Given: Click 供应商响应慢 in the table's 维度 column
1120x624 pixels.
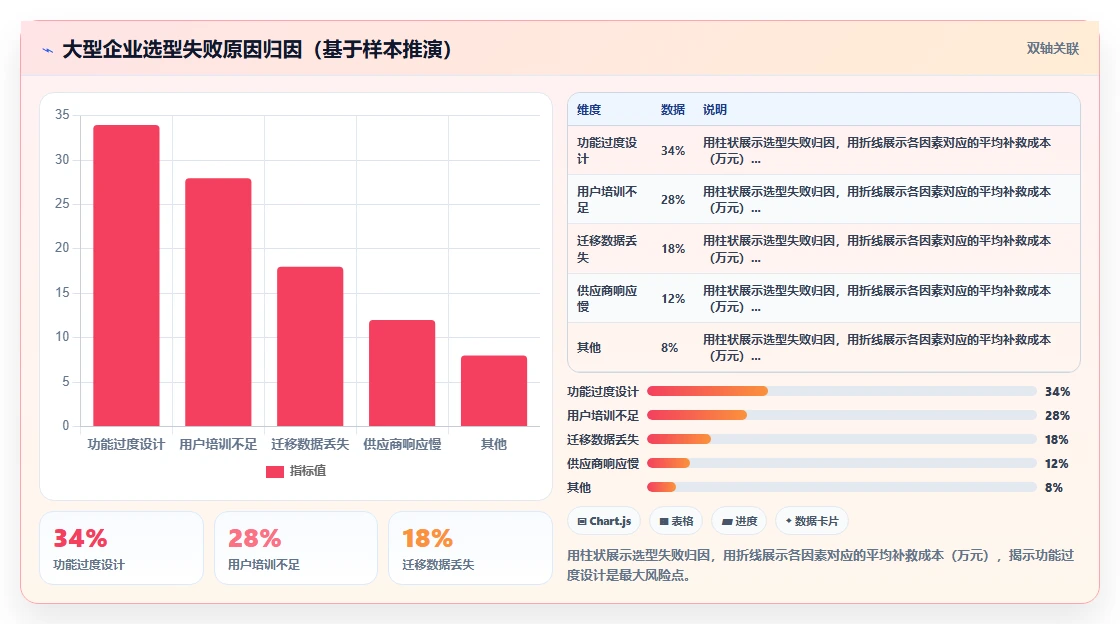Looking at the screenshot, I should (x=607, y=298).
